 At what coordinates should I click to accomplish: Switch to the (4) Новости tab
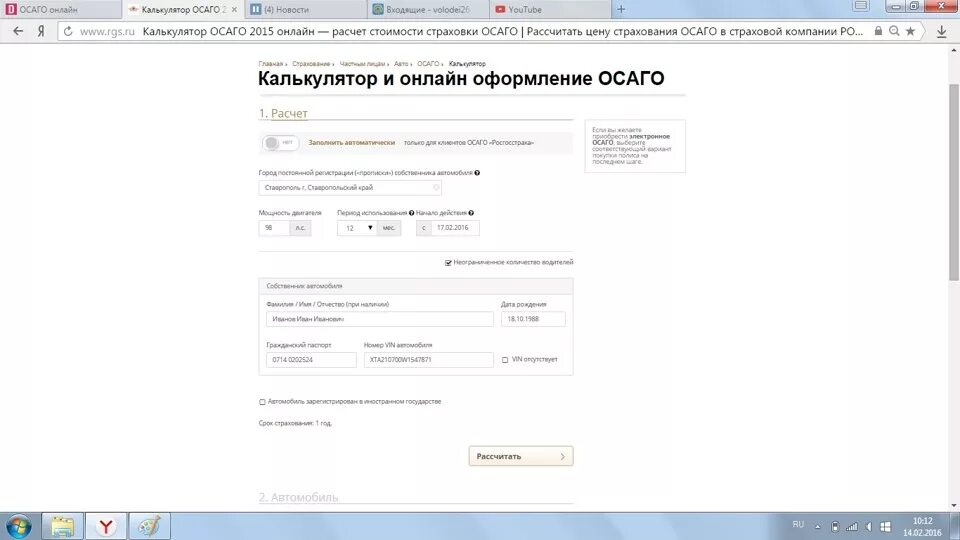pyautogui.click(x=307, y=9)
